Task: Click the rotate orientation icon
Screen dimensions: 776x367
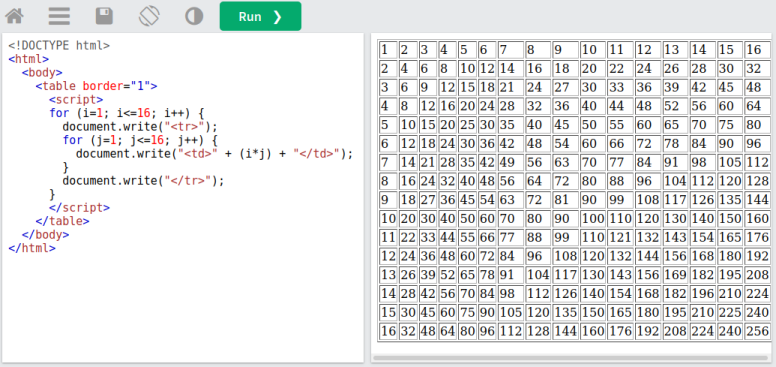Action: point(149,16)
